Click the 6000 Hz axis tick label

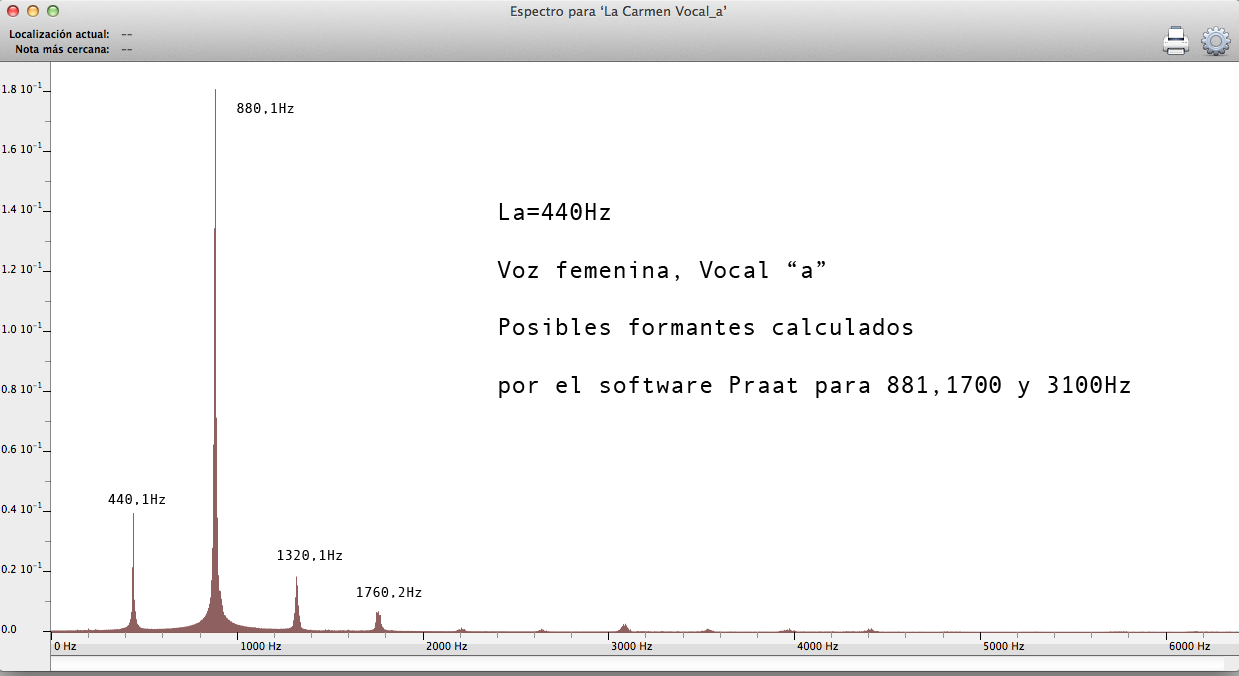(1190, 647)
